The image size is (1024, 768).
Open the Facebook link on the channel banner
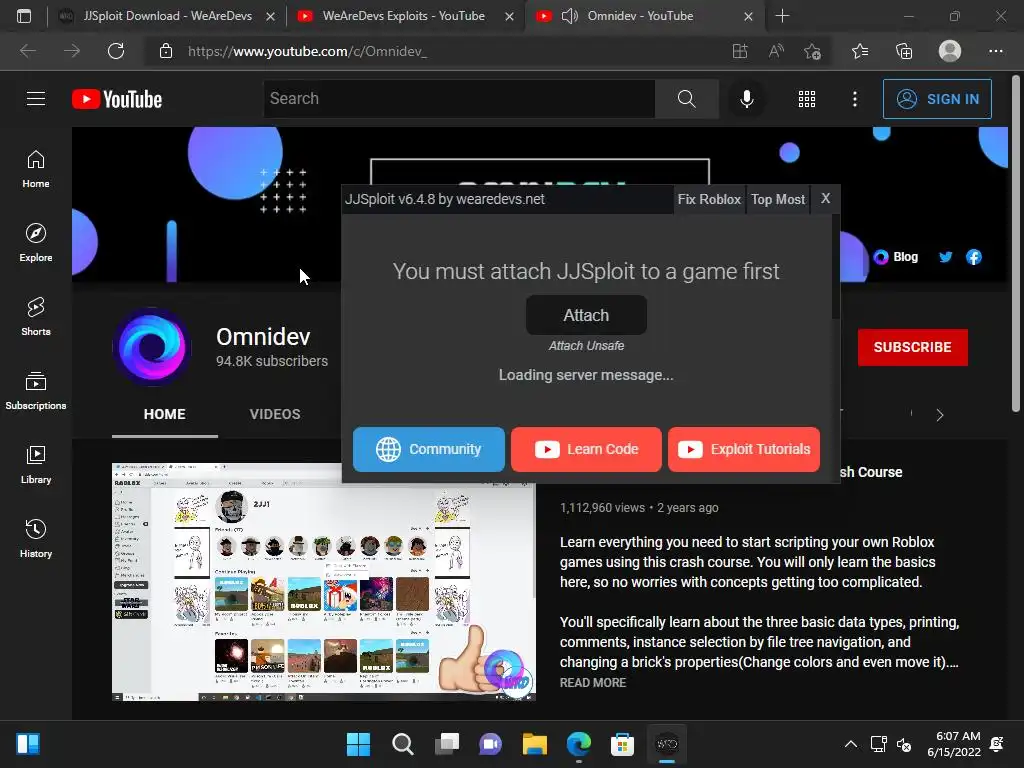(974, 257)
